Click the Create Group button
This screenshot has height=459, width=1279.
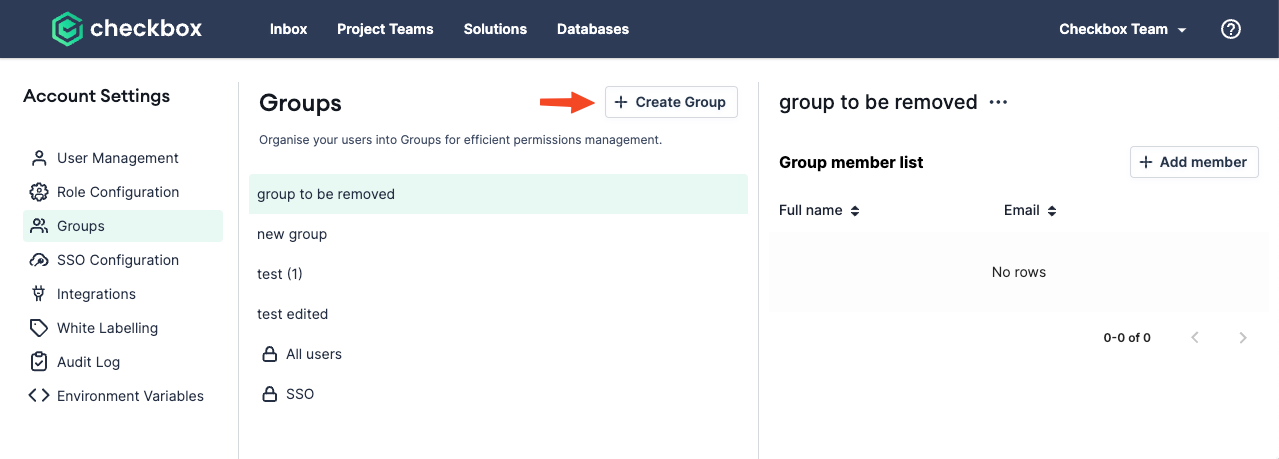tap(671, 102)
